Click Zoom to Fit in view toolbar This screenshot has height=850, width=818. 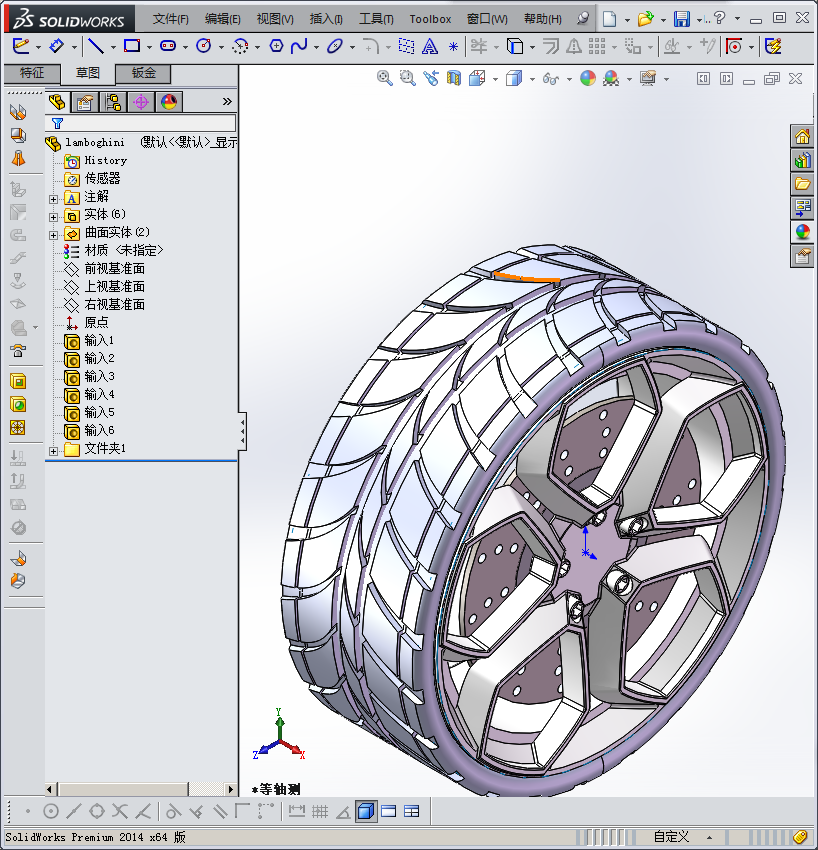tap(384, 79)
